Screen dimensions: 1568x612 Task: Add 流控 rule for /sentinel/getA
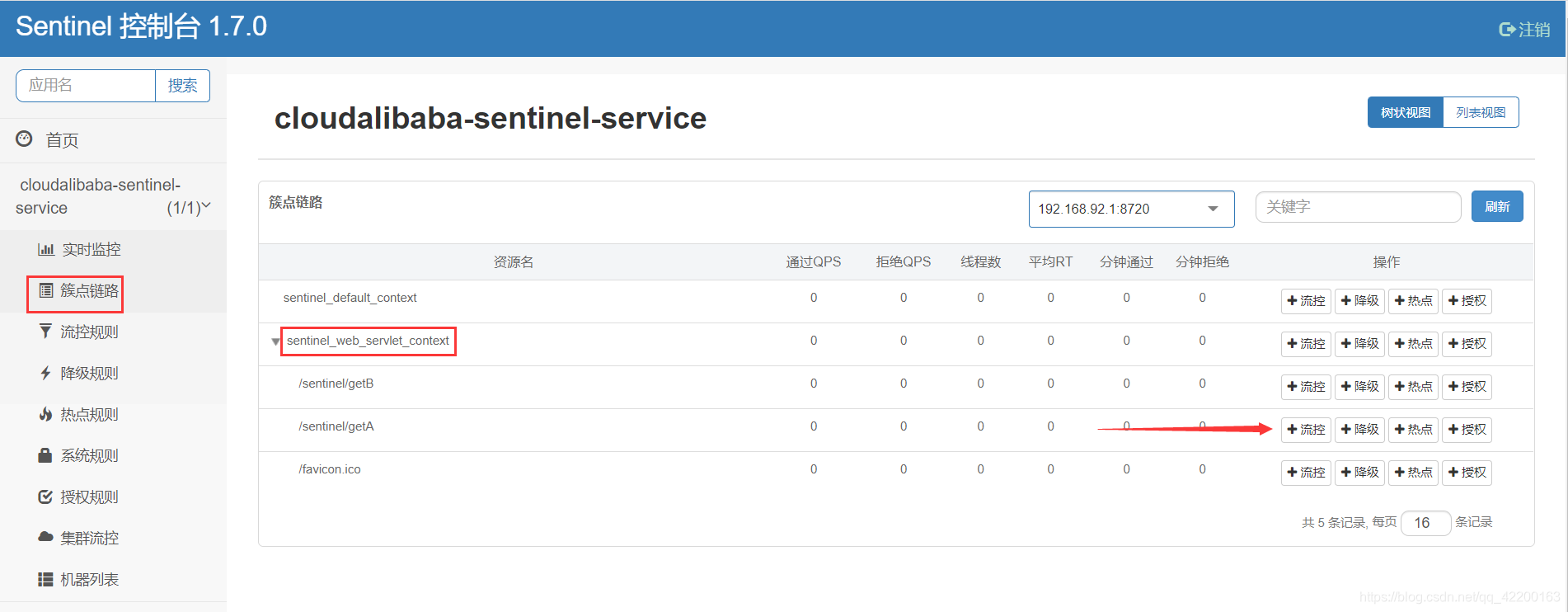pos(1306,430)
